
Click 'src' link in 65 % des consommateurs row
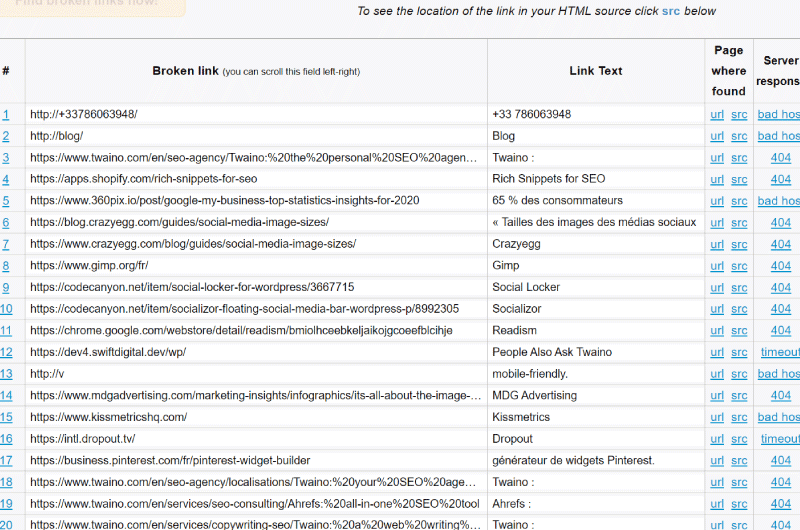(739, 201)
